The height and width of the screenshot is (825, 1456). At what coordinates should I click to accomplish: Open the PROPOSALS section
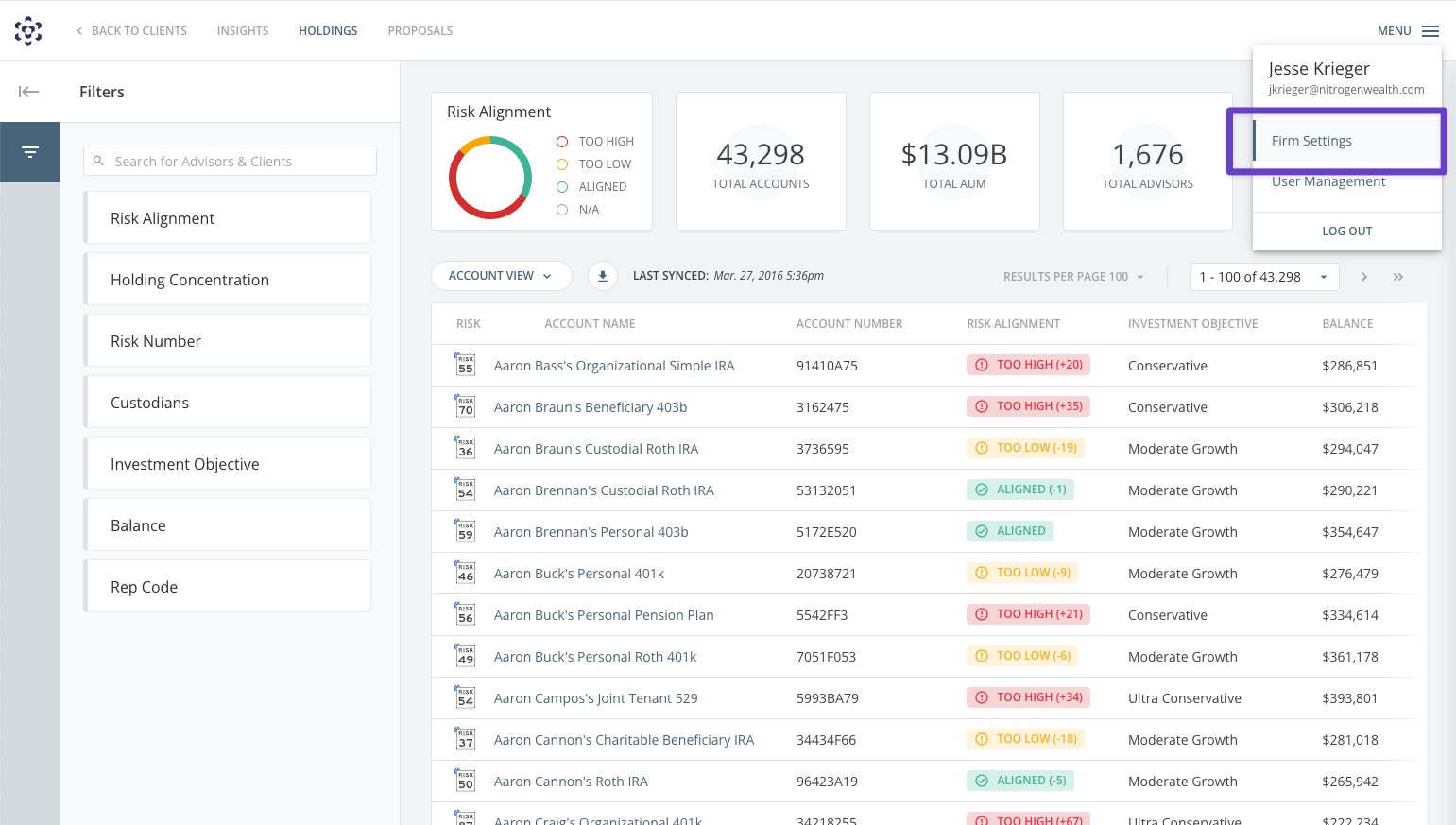click(420, 30)
